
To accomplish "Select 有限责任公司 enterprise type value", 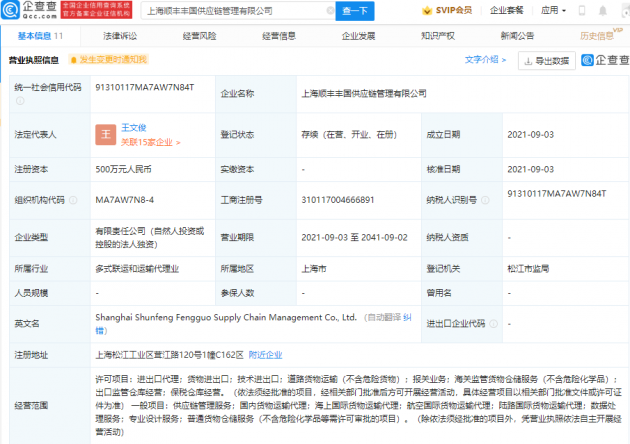I will click(x=149, y=237).
